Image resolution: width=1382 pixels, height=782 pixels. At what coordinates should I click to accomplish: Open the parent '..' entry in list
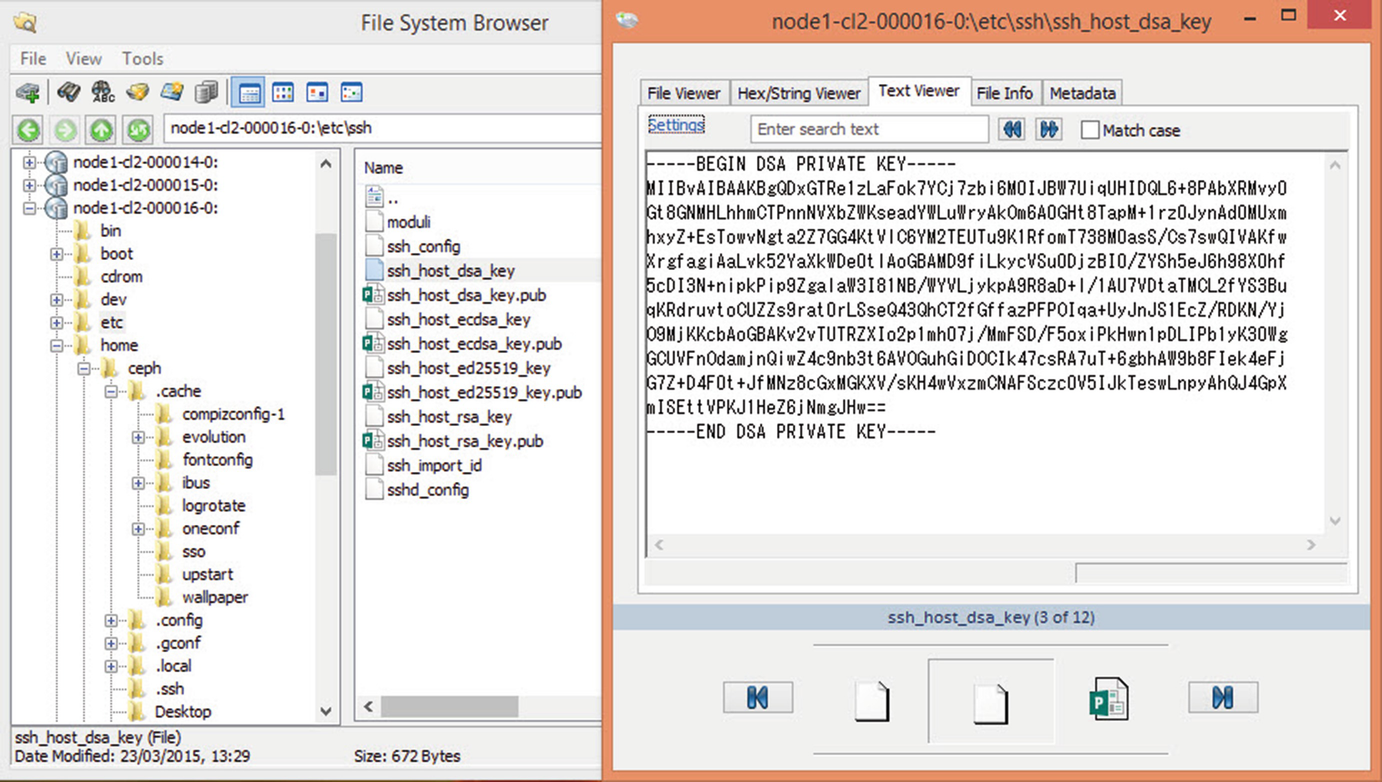point(392,198)
